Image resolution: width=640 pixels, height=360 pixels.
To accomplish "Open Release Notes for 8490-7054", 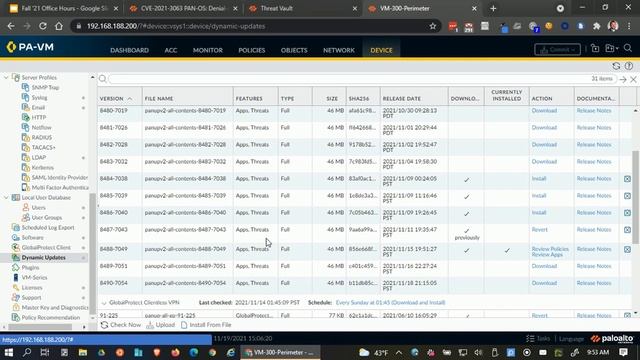I will [x=594, y=283].
